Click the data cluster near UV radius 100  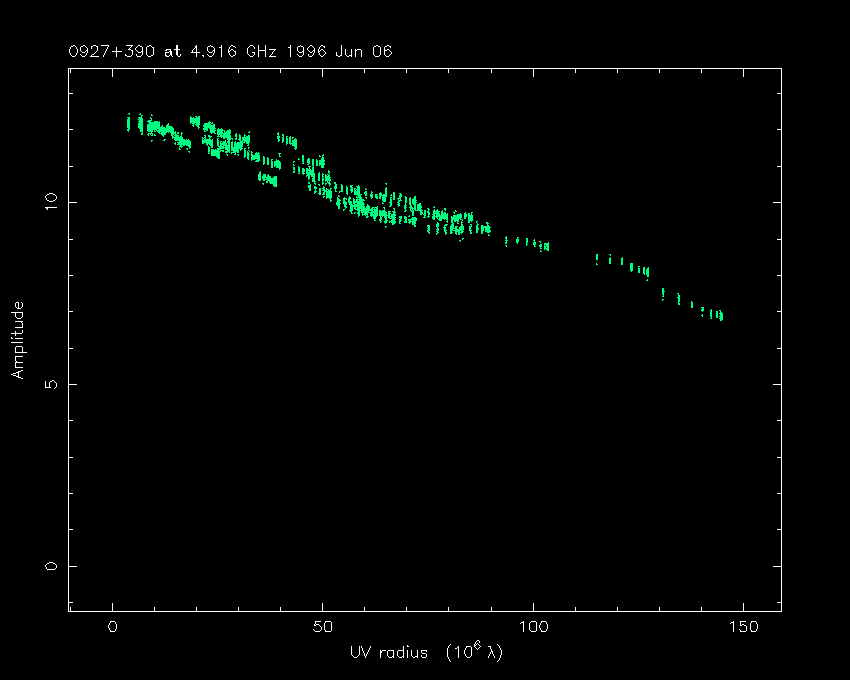(528, 243)
